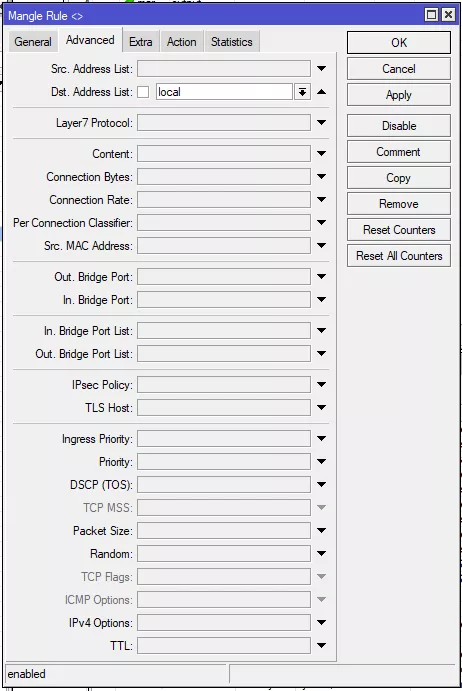462x691 pixels.
Task: Expand the Connection Bytes option
Action: [x=321, y=177]
